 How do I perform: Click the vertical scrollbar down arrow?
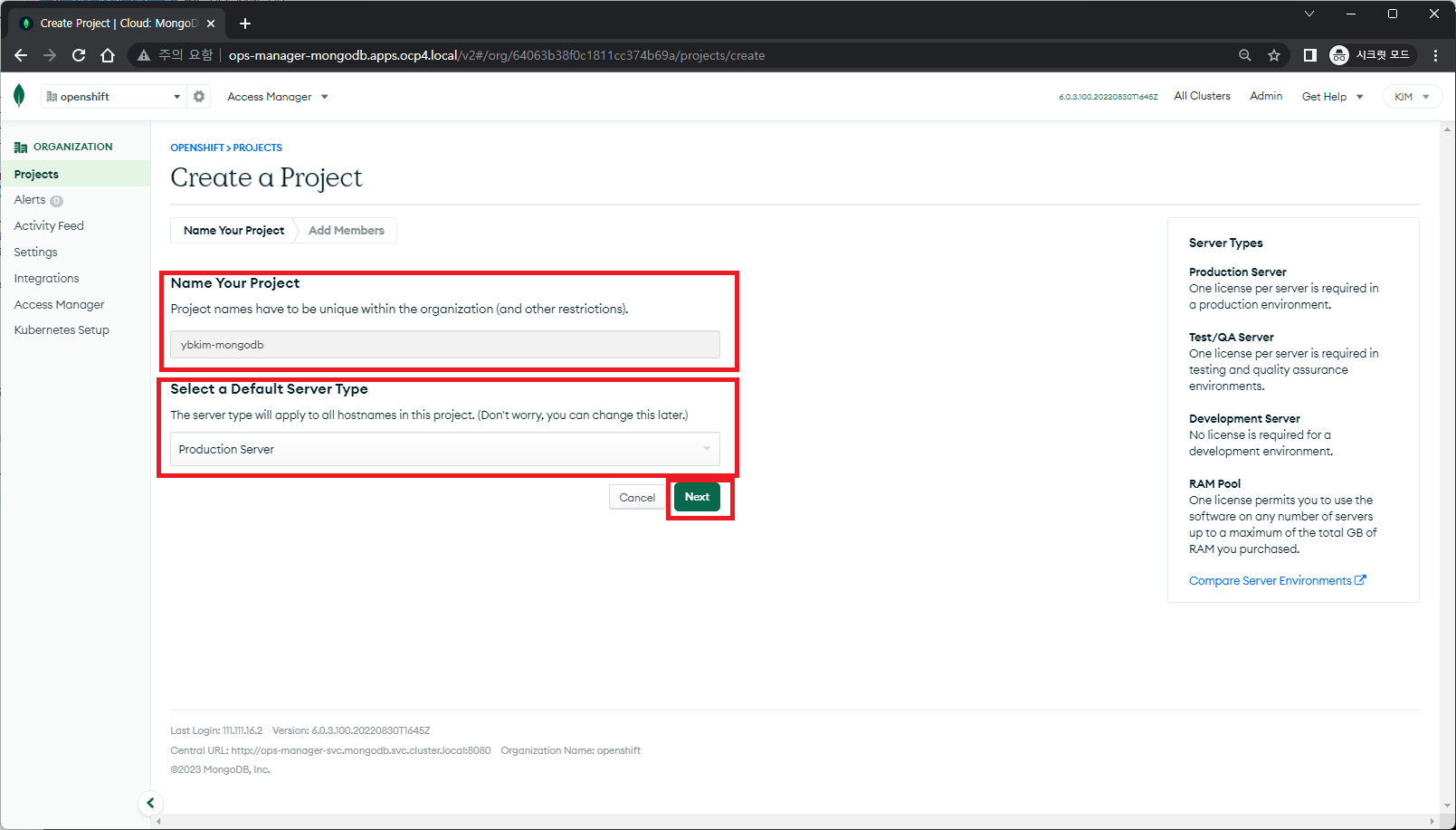tap(1447, 806)
